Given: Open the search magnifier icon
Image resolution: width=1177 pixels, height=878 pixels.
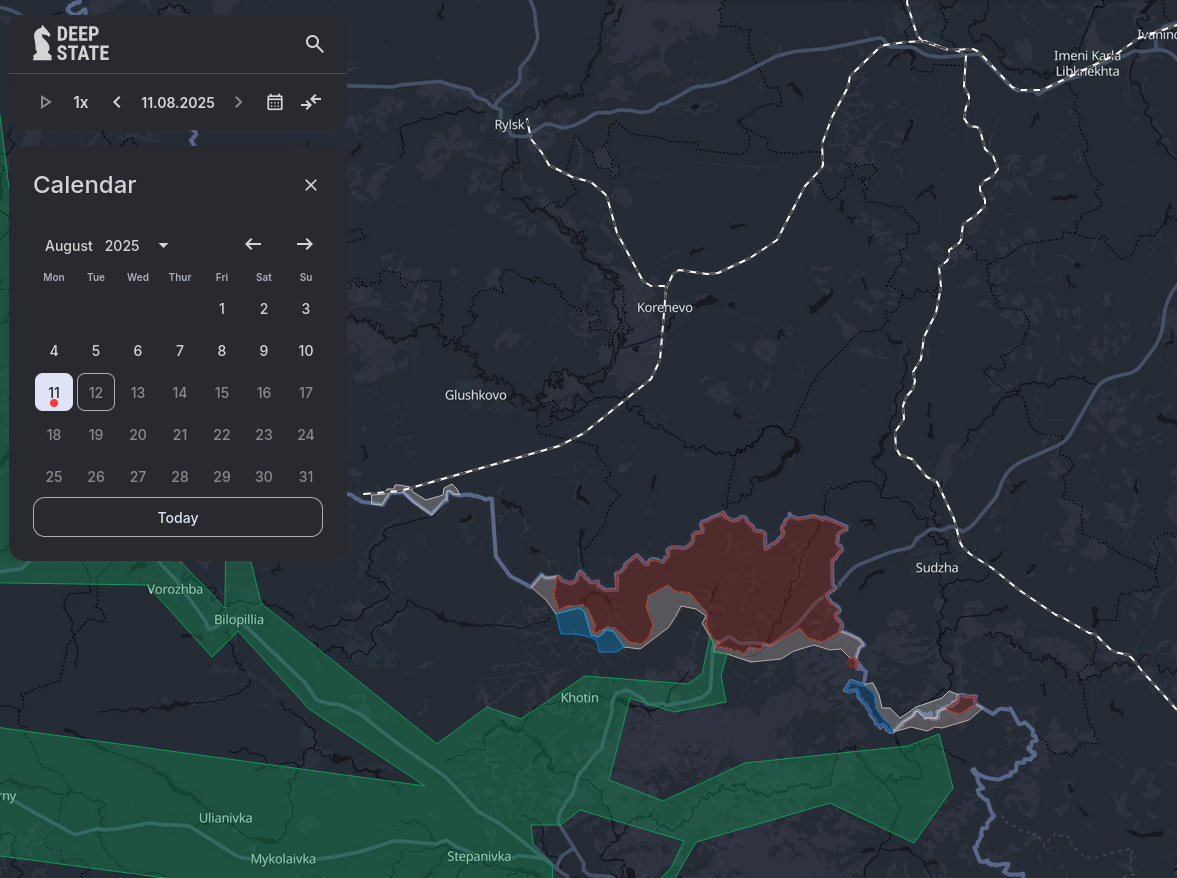Looking at the screenshot, I should coord(315,44).
